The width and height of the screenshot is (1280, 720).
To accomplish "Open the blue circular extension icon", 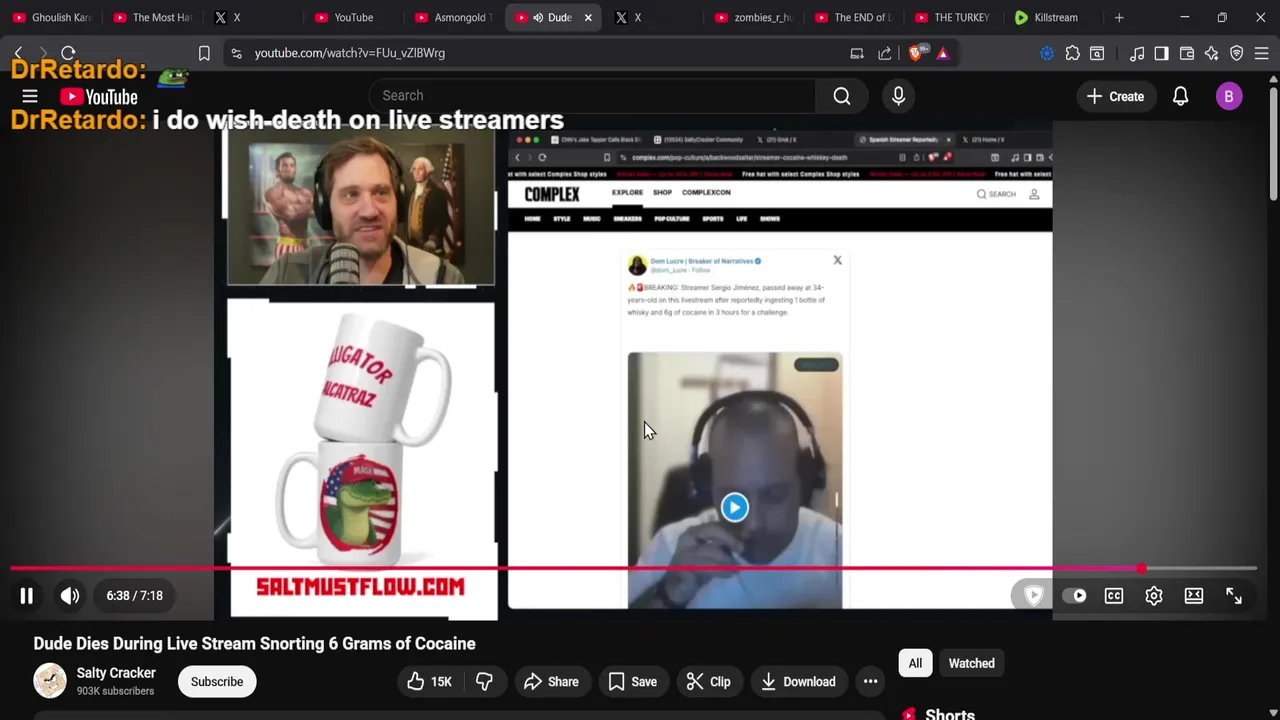I will point(1046,53).
